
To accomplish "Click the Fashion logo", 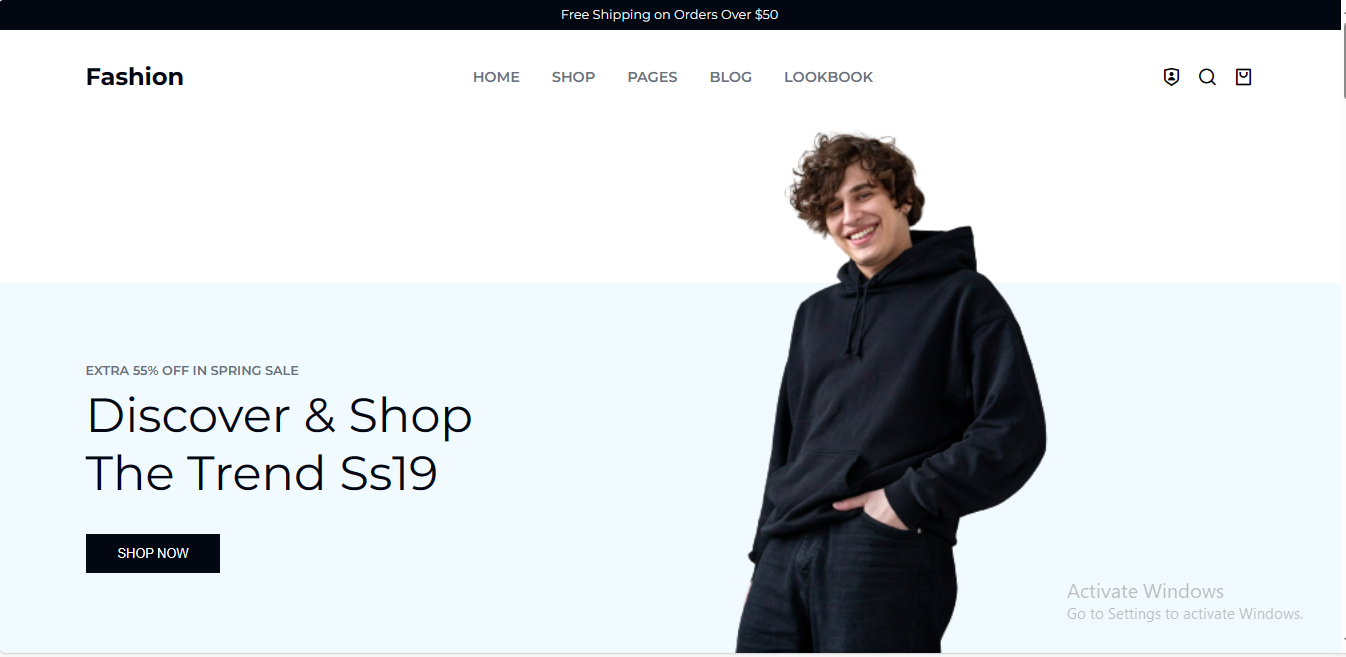I will tap(135, 77).
